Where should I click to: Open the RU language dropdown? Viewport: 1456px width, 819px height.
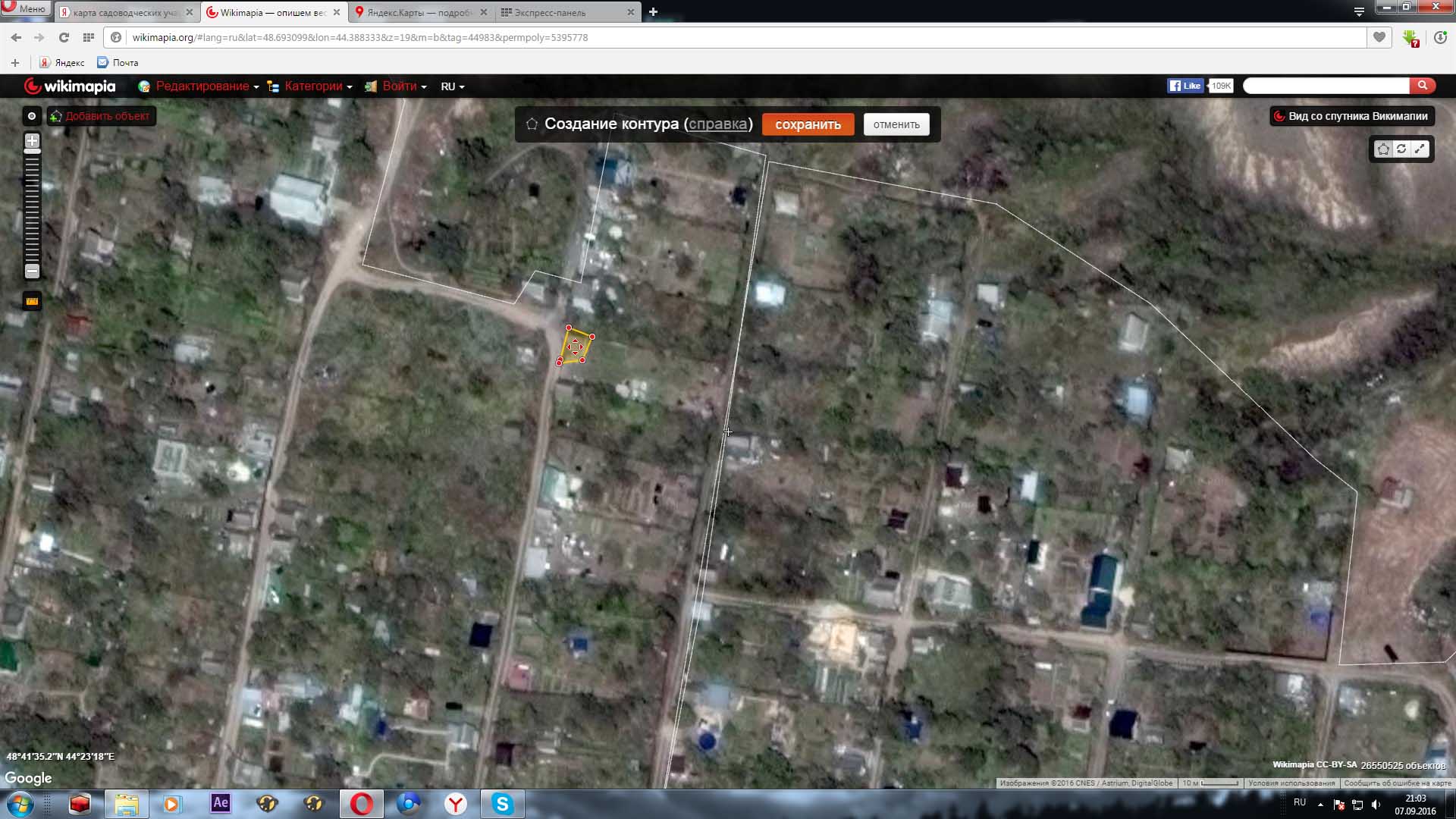pos(452,86)
